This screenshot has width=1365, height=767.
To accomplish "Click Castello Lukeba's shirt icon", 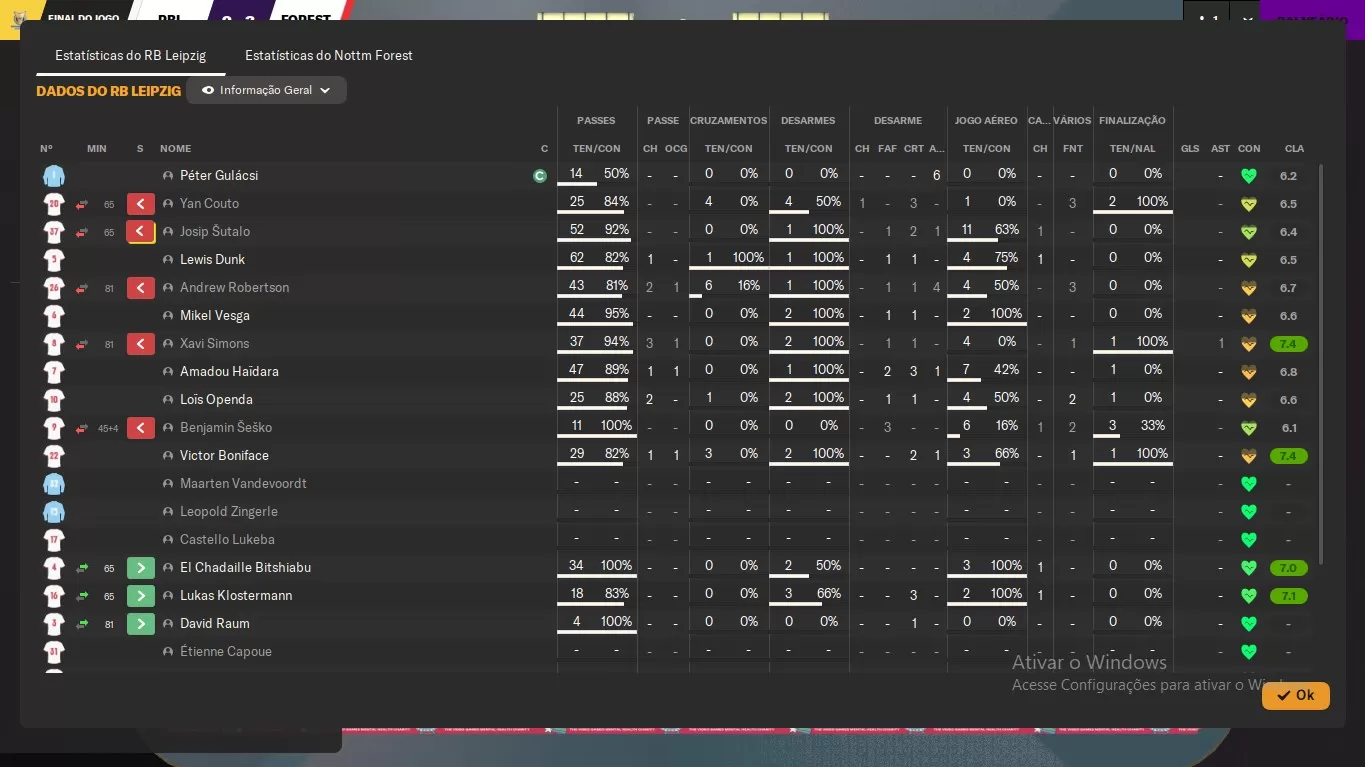I will coord(54,540).
